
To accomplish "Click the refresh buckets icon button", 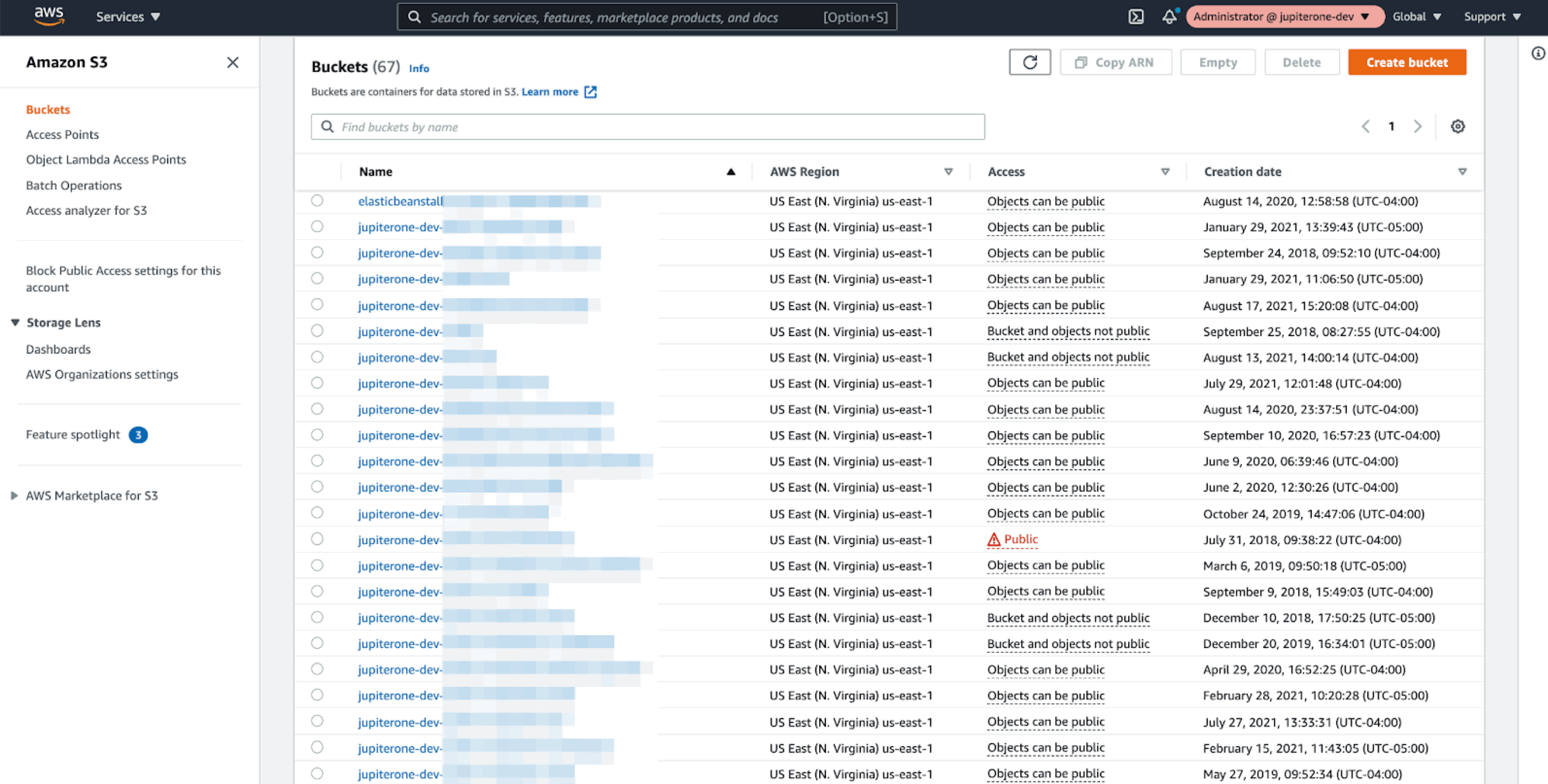I will point(1030,63).
